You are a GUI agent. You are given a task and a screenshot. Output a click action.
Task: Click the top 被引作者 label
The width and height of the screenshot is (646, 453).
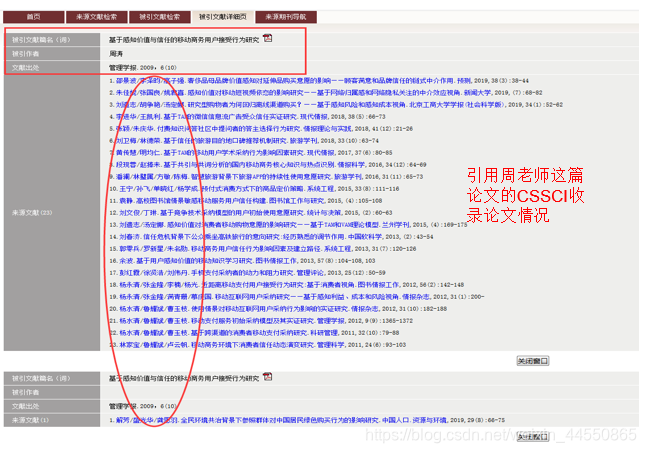pyautogui.click(x=25, y=54)
